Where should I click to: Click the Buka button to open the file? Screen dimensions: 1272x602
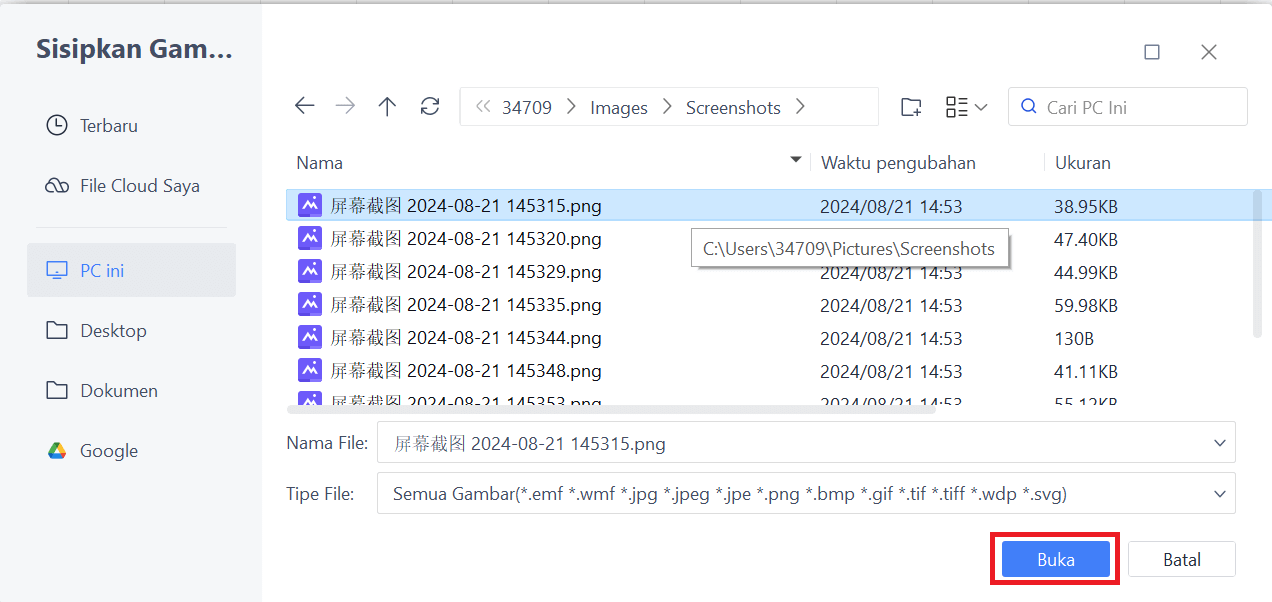coord(1054,559)
